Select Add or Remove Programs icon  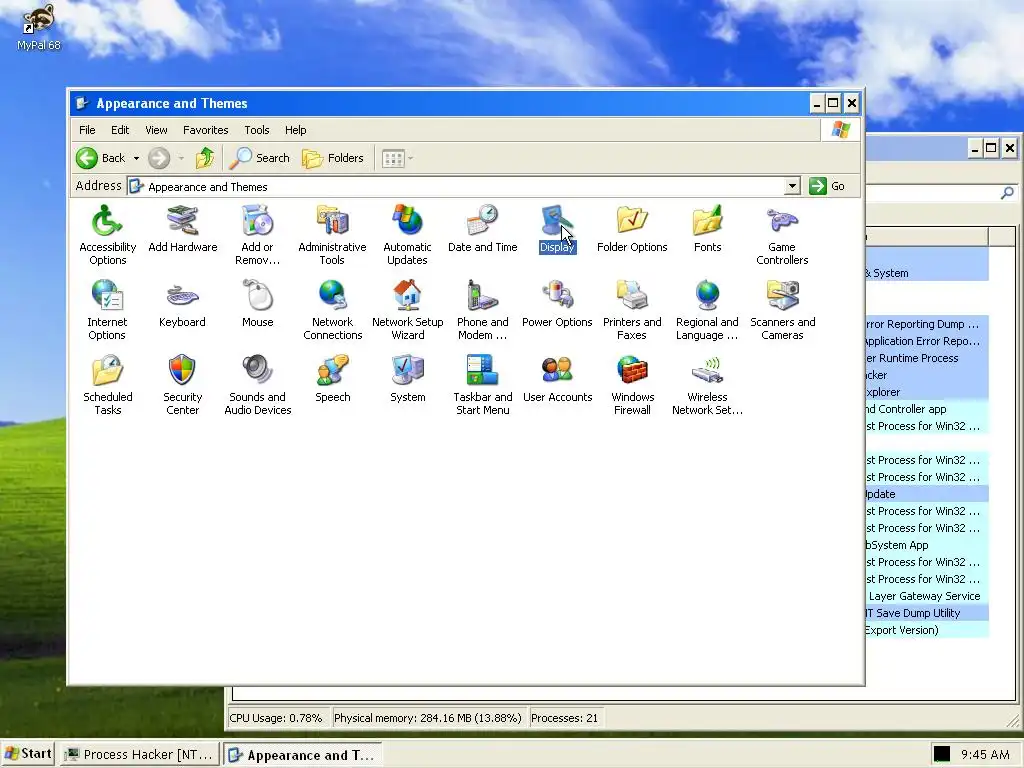pyautogui.click(x=257, y=235)
